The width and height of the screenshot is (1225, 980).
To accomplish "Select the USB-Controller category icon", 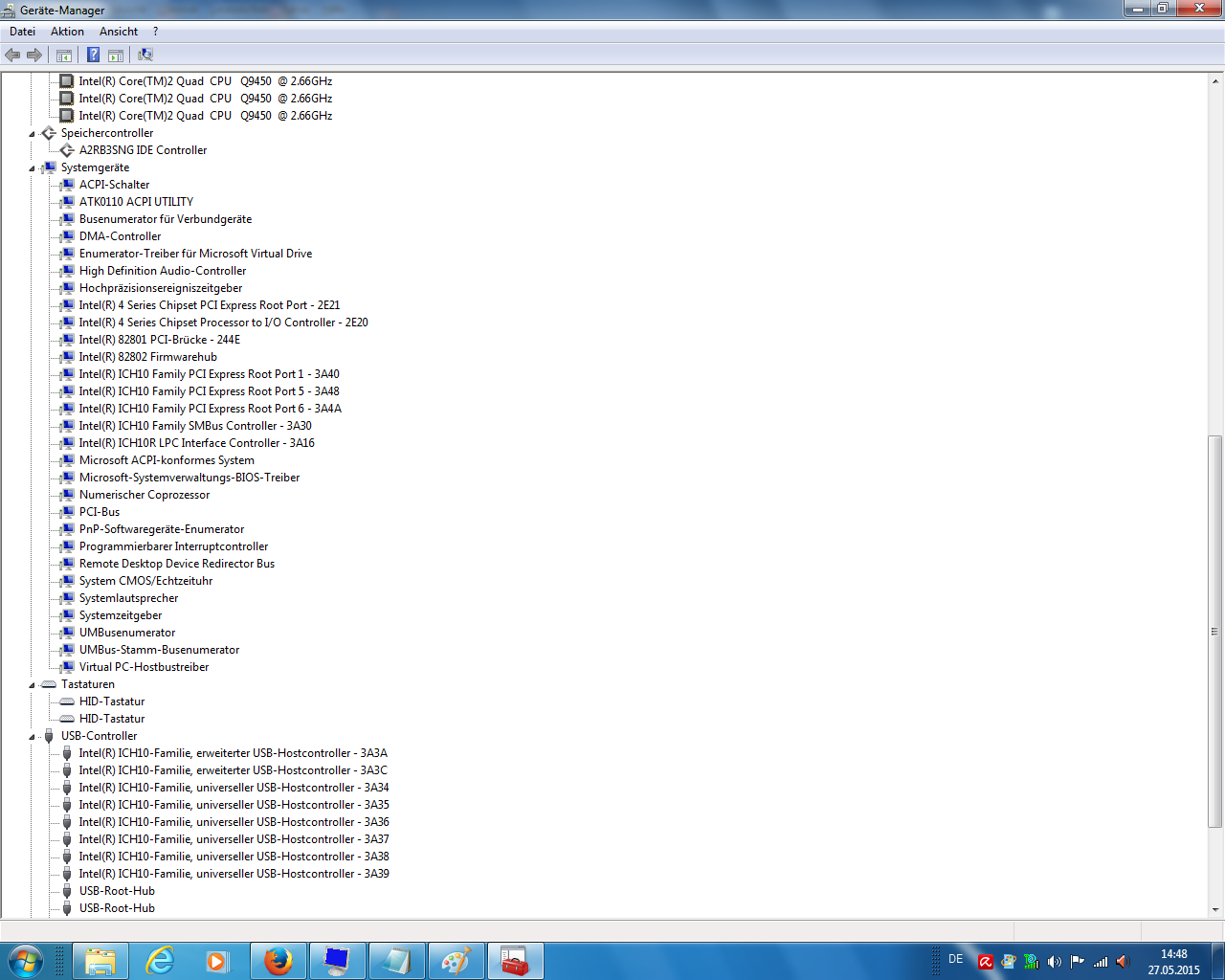I will [49, 736].
